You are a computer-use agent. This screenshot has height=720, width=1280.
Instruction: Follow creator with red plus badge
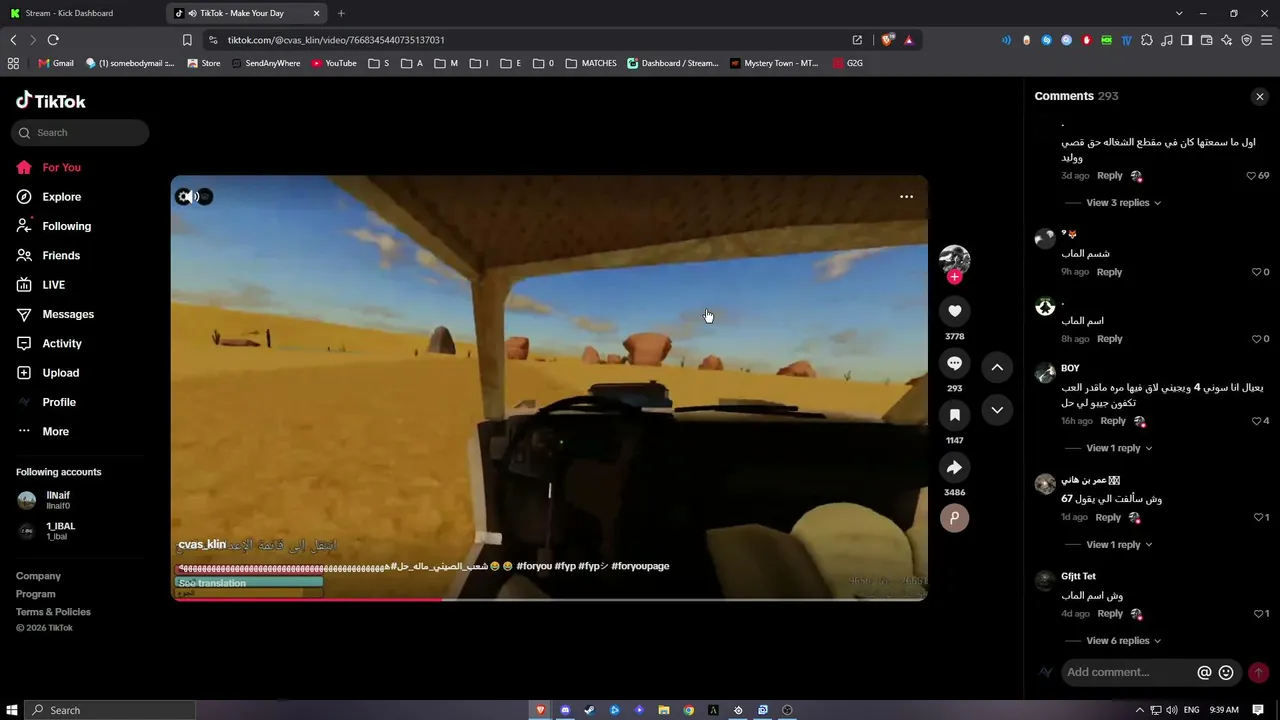pos(954,277)
